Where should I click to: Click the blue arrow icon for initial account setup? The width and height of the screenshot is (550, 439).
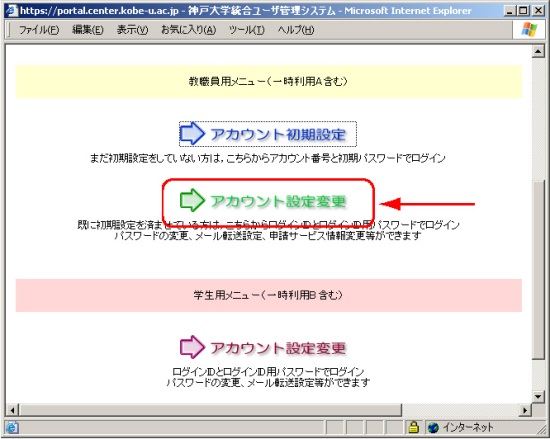click(x=192, y=133)
